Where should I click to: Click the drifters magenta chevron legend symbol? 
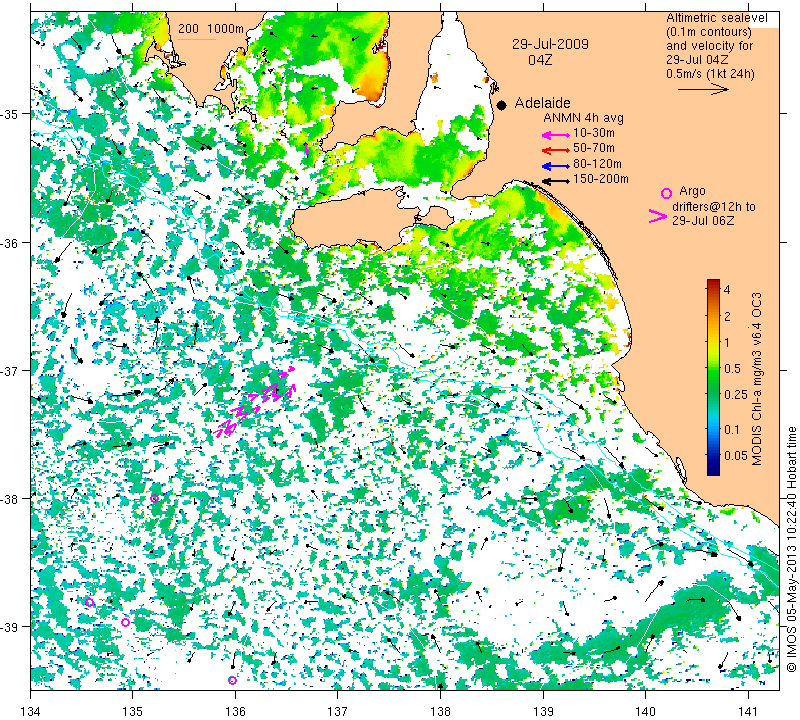click(658, 216)
